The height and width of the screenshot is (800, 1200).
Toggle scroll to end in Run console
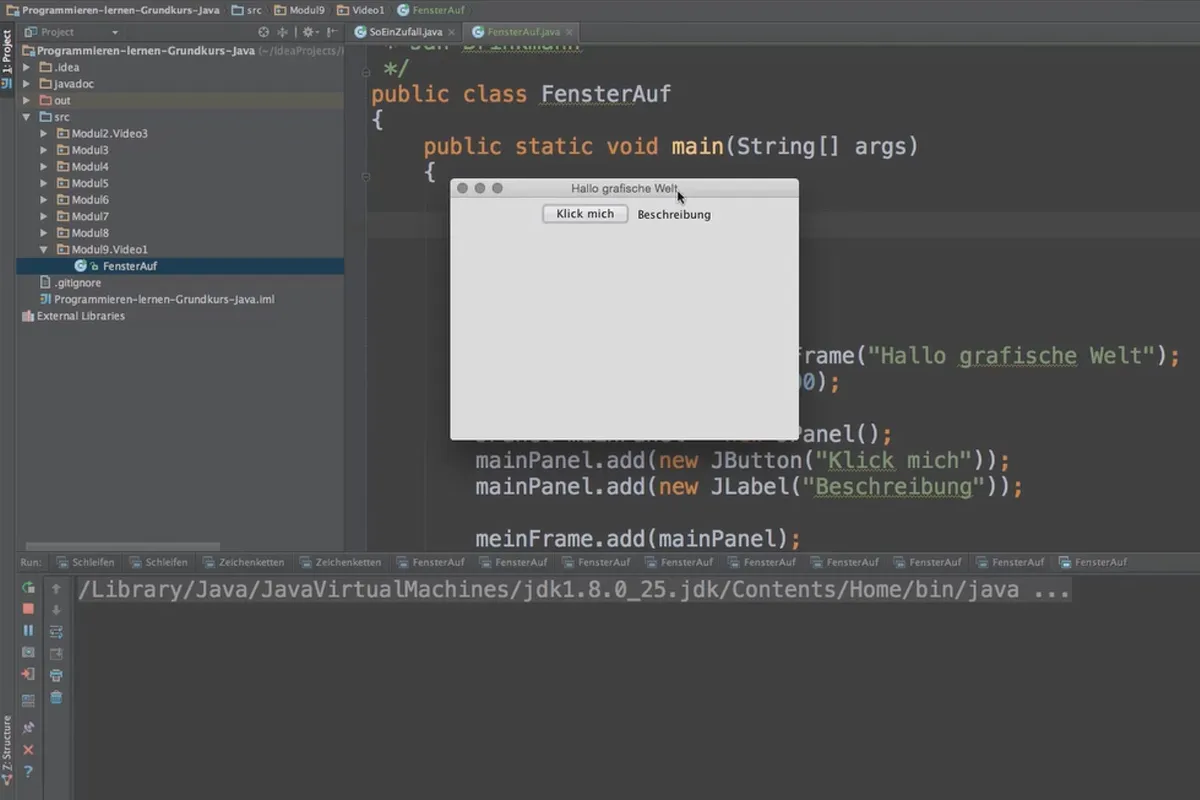pos(56,653)
